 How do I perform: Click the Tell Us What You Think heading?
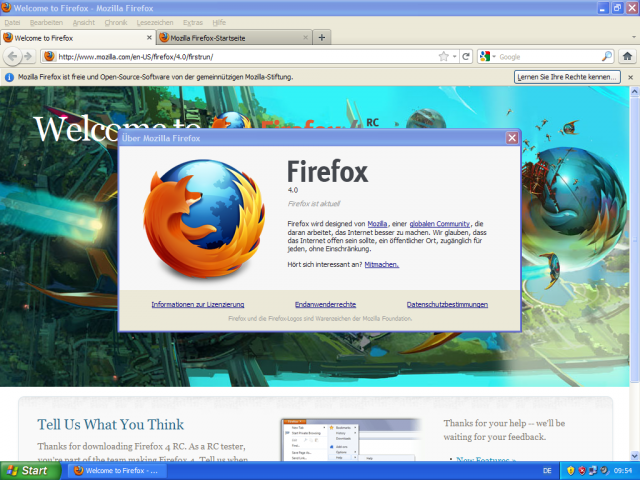click(111, 424)
